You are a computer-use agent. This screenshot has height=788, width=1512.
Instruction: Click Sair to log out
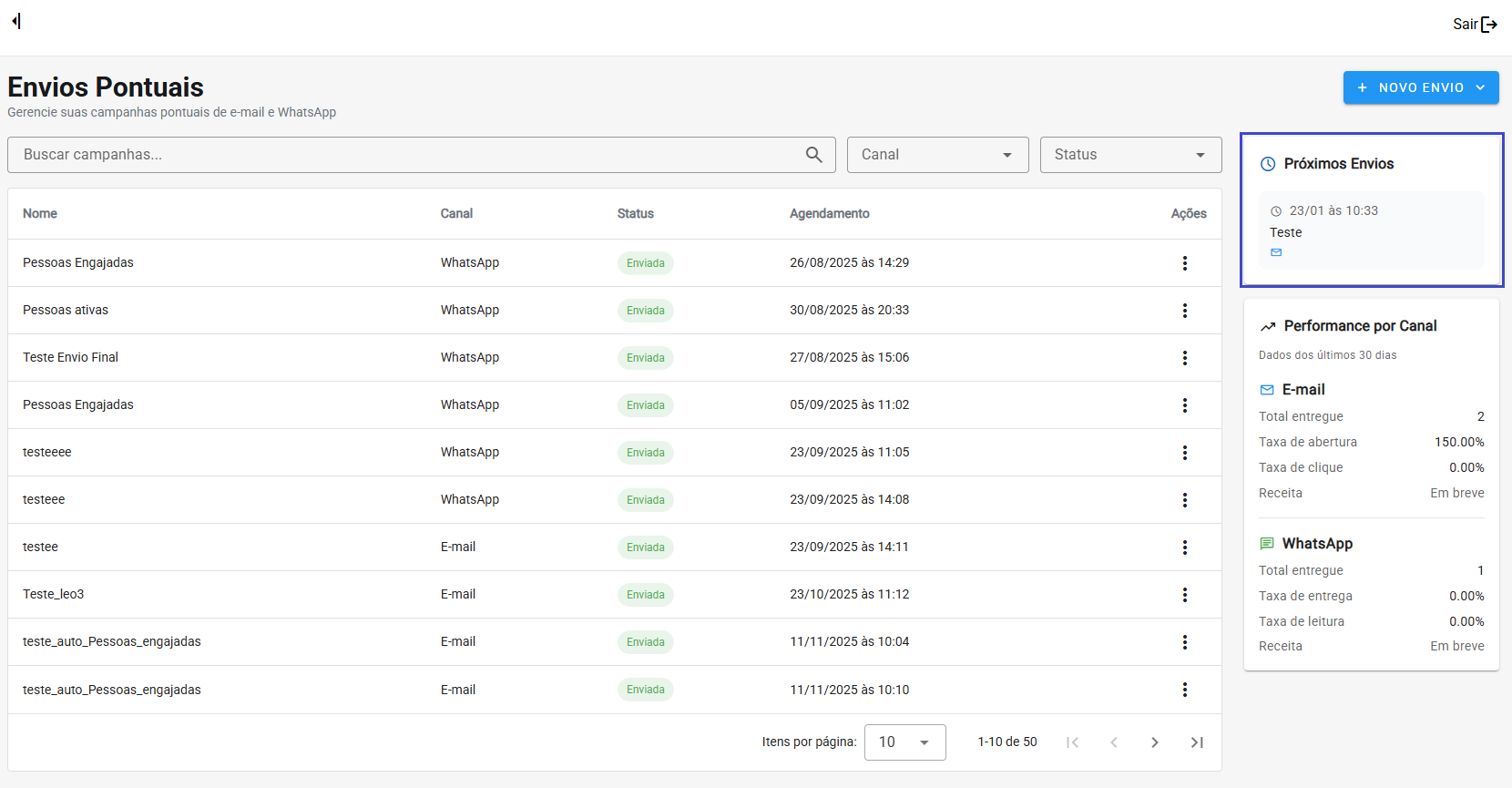click(1474, 25)
